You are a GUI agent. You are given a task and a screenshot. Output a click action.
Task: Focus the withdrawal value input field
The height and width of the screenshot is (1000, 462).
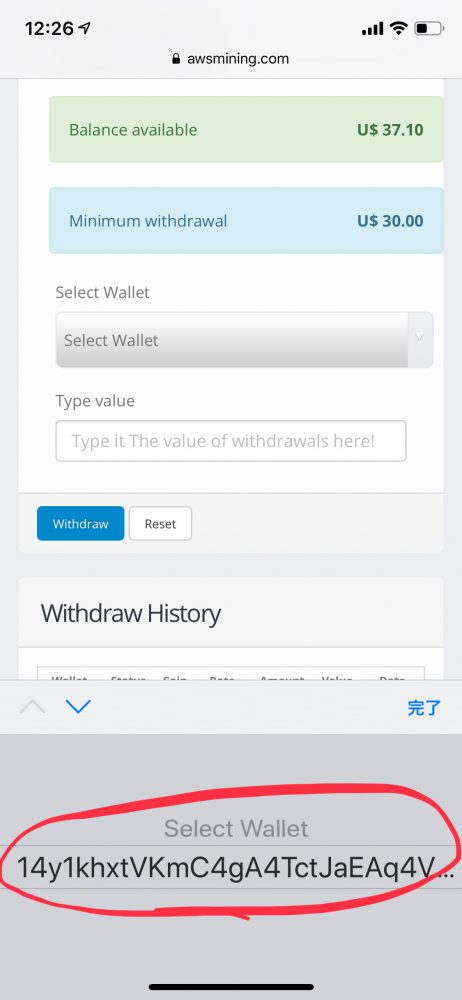click(231, 441)
